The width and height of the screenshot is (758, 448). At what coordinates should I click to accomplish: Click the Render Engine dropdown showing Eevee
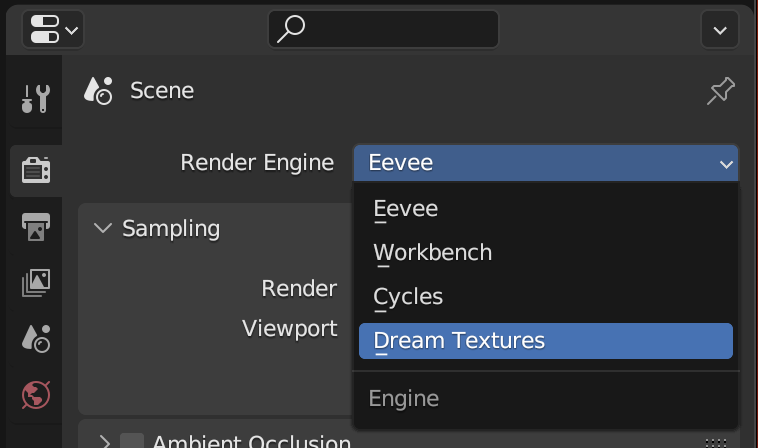click(x=545, y=163)
